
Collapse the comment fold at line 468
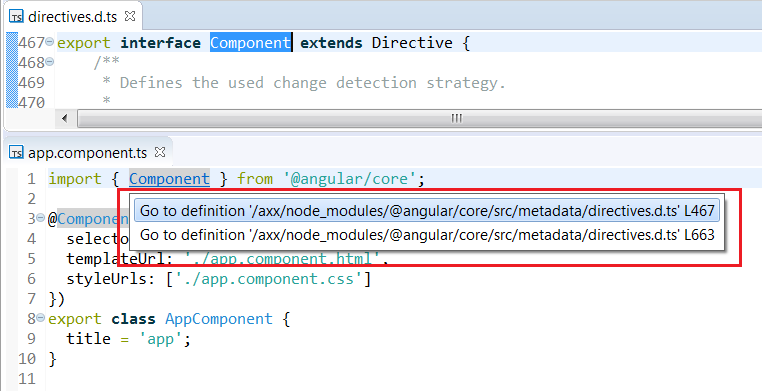[x=49, y=62]
